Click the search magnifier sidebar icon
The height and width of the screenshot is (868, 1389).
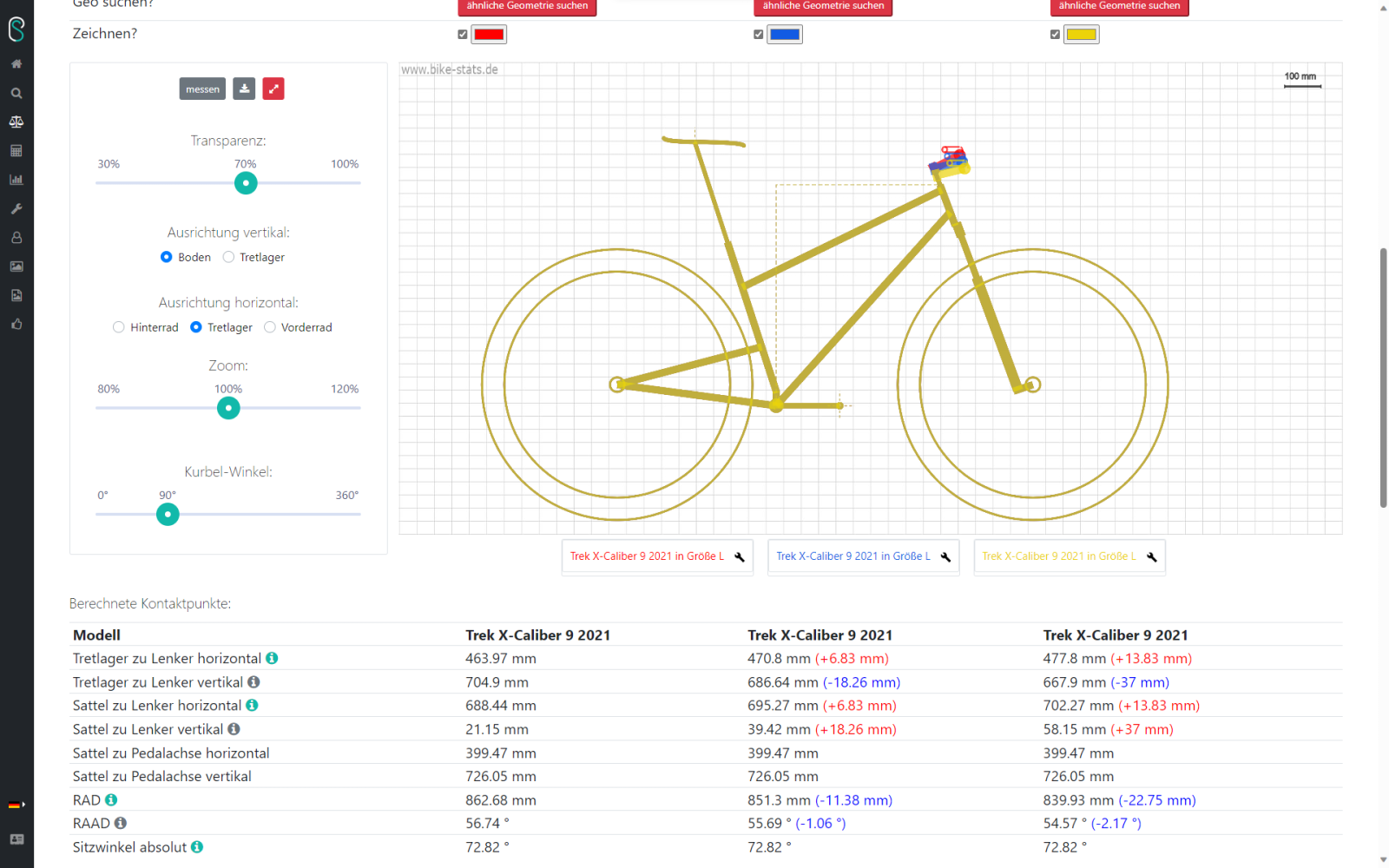(16, 93)
